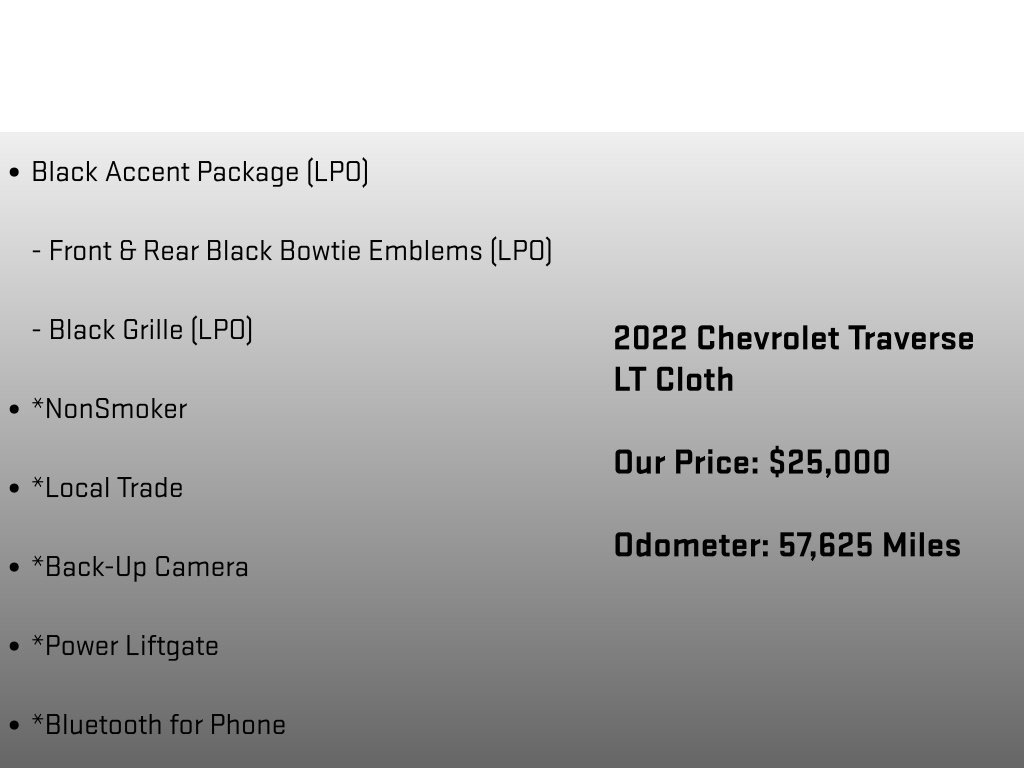Click the bullet beside *Back-Up Camera
This screenshot has height=768, width=1024.
pyautogui.click(x=14, y=568)
